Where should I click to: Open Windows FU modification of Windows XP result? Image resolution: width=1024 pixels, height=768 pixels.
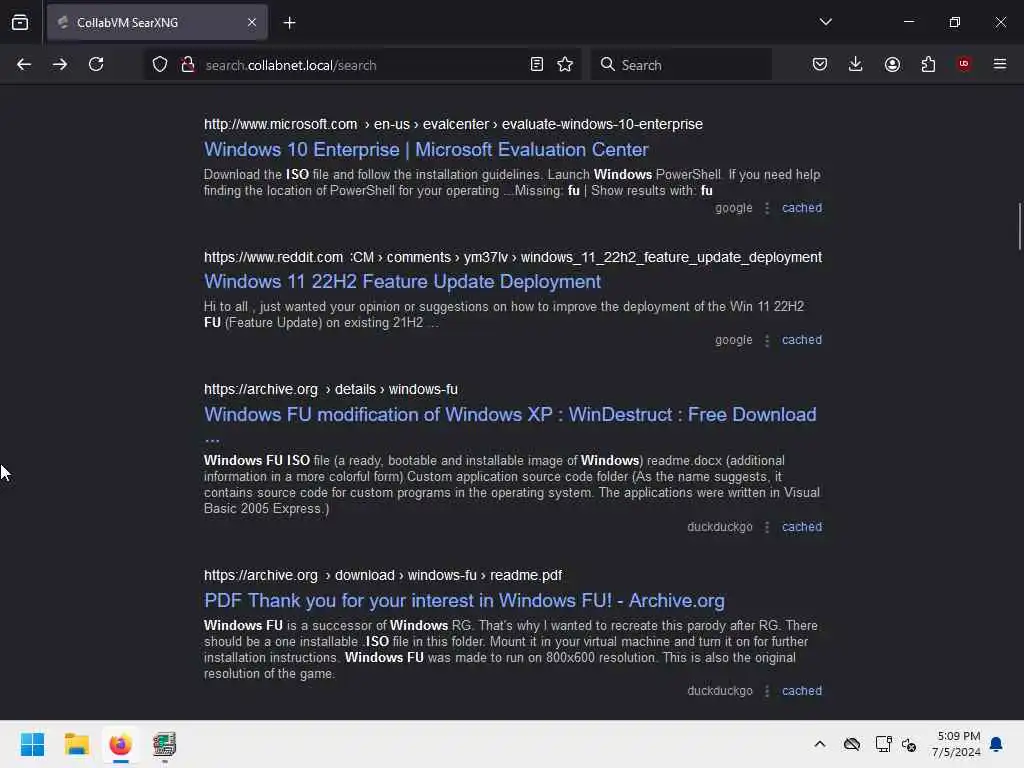pos(510,415)
